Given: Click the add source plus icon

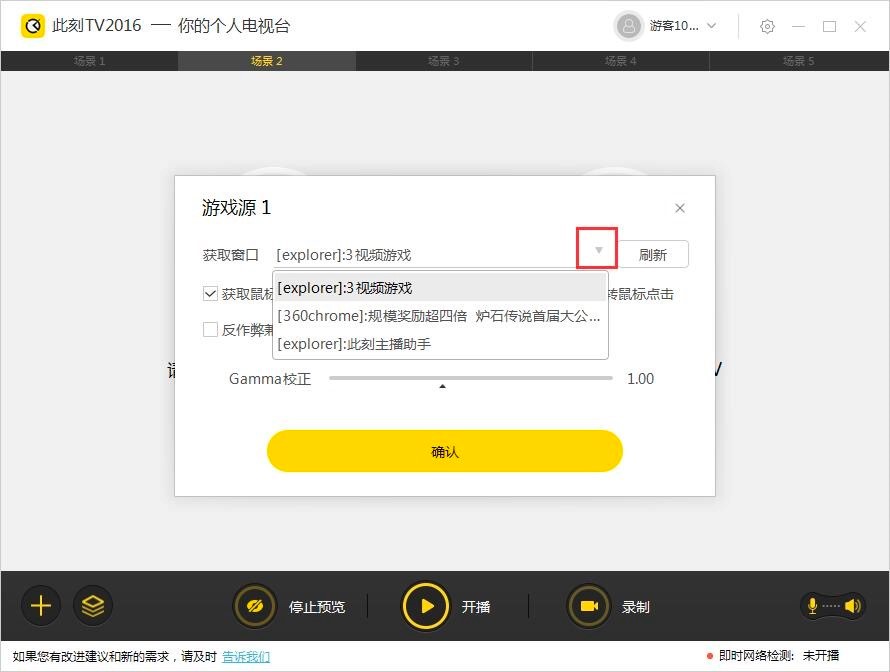Looking at the screenshot, I should click(40, 605).
